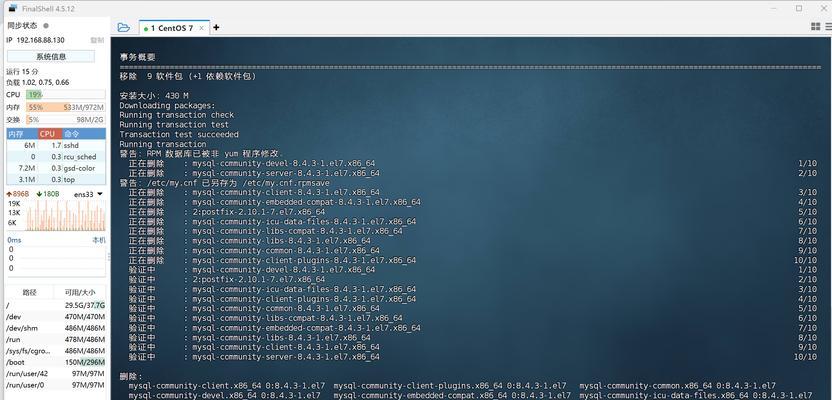Viewport: 832px width, 400px height.
Task: Sort disks by 可用/大小 column header
Action: 80,292
